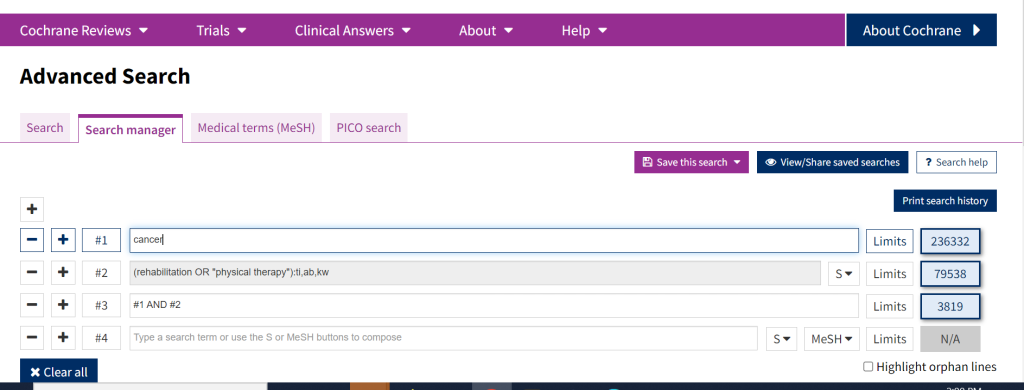Remove search line #1 with minus icon
The image size is (1024, 390).
coord(32,240)
